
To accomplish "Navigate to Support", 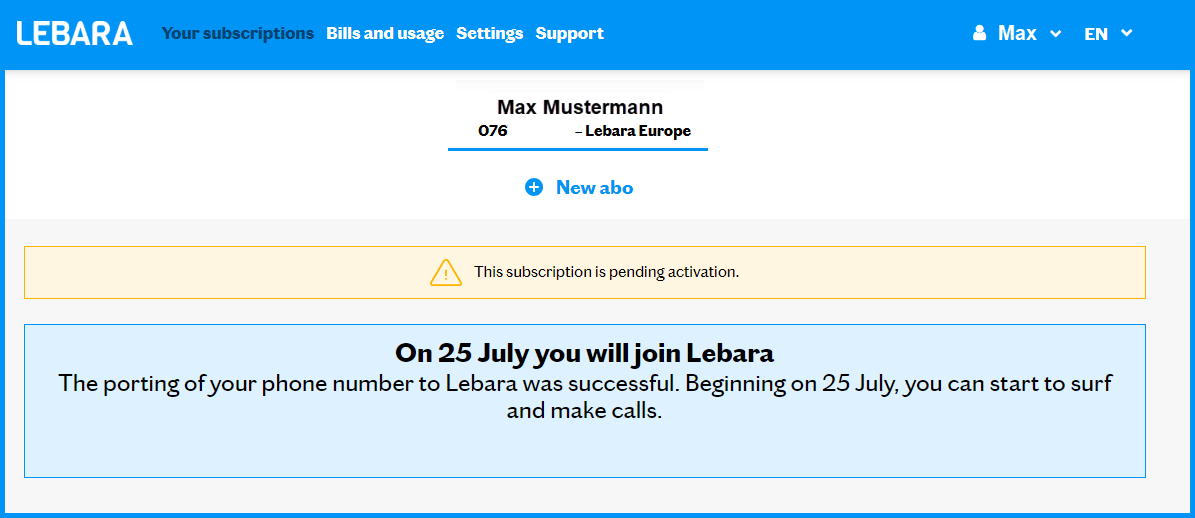I will 570,33.
